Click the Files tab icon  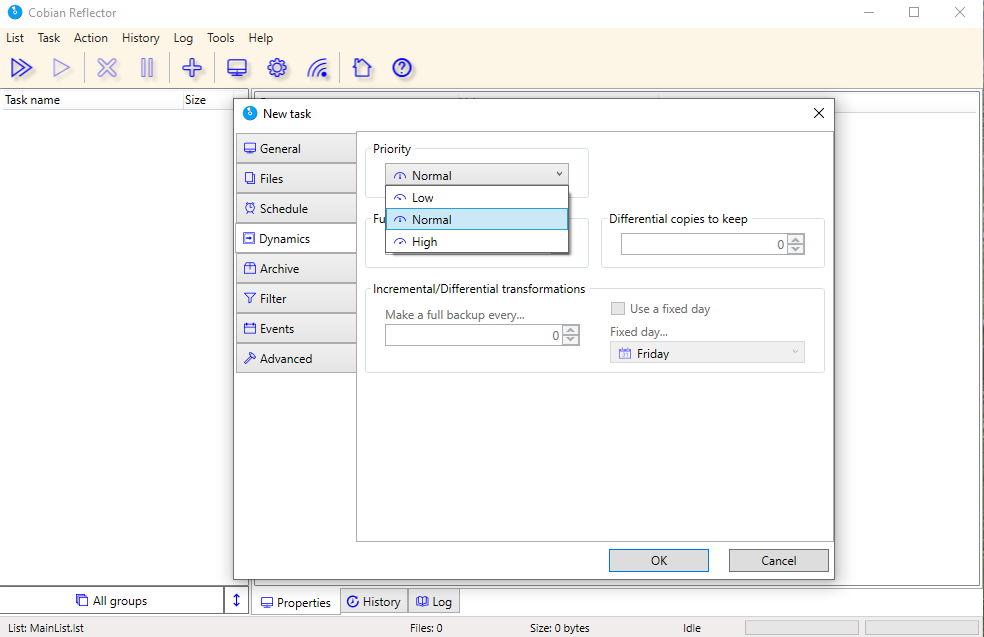pyautogui.click(x=250, y=178)
